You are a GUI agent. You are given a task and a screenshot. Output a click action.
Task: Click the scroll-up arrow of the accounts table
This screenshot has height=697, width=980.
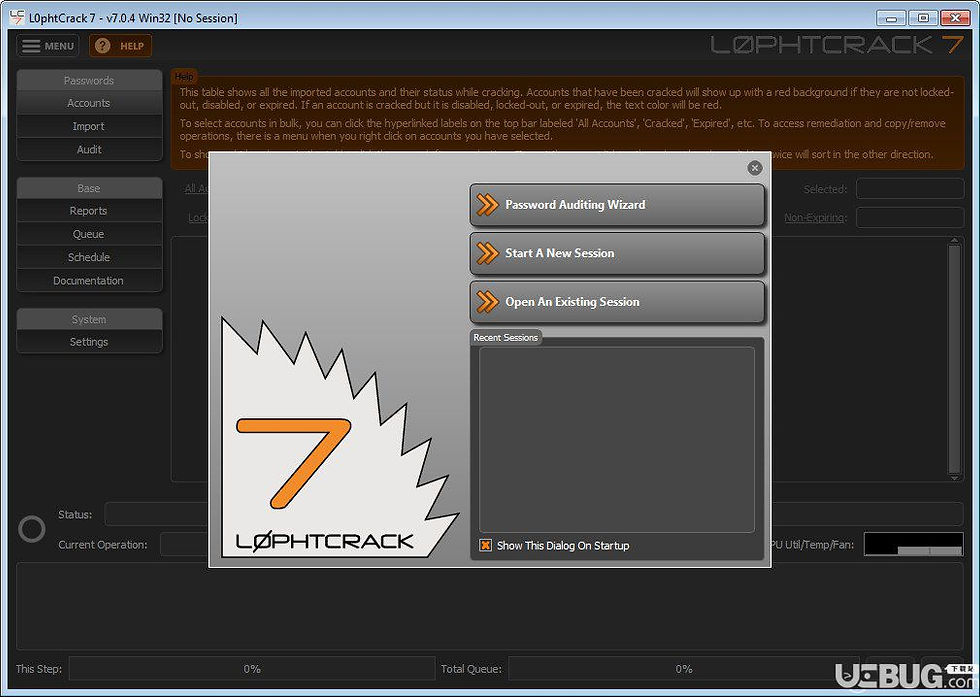954,241
